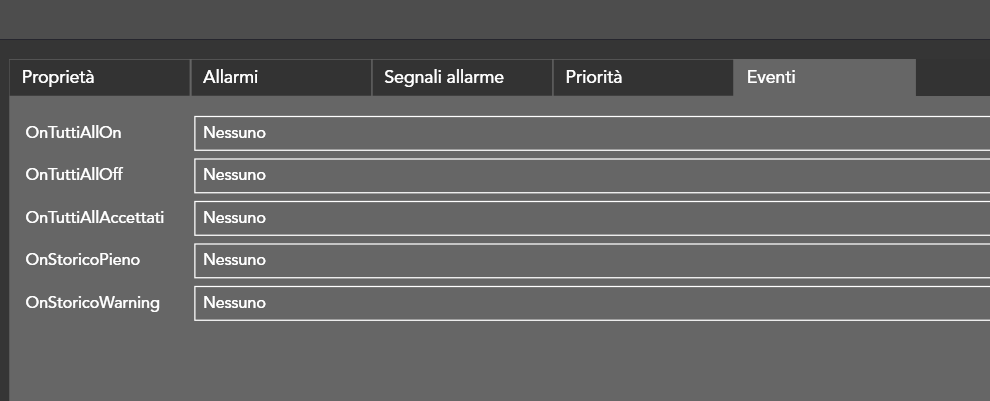Select the OnTuttiAllAccettati label

click(x=95, y=217)
